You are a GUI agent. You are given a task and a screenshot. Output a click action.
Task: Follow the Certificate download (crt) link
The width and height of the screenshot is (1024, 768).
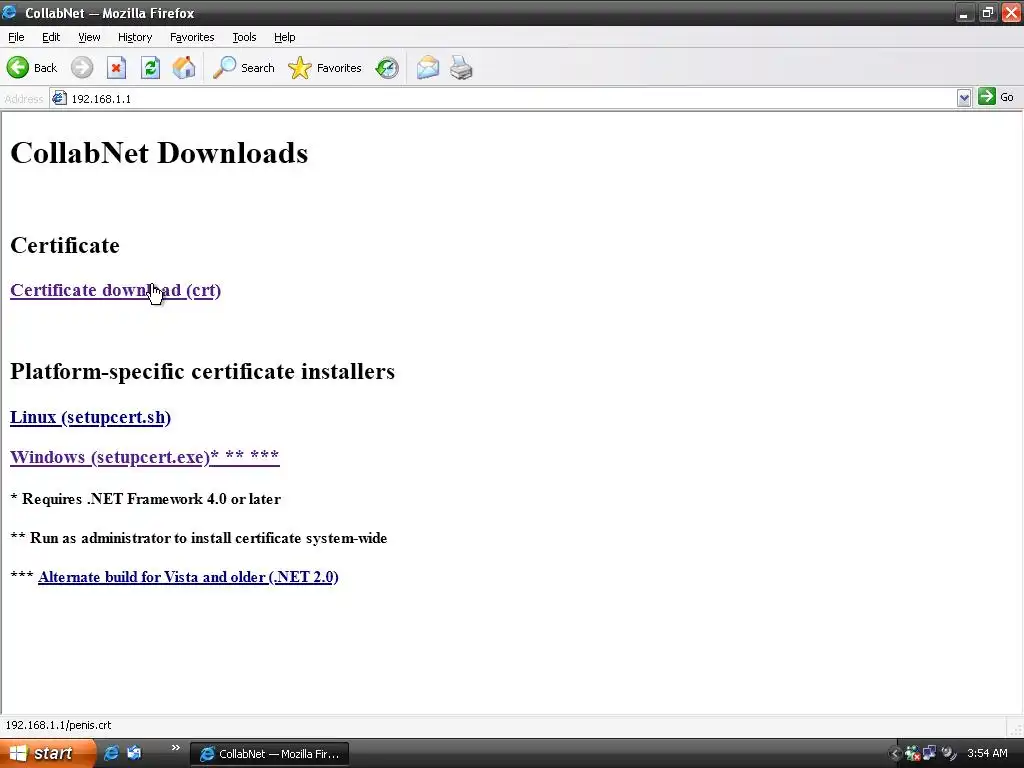(116, 290)
